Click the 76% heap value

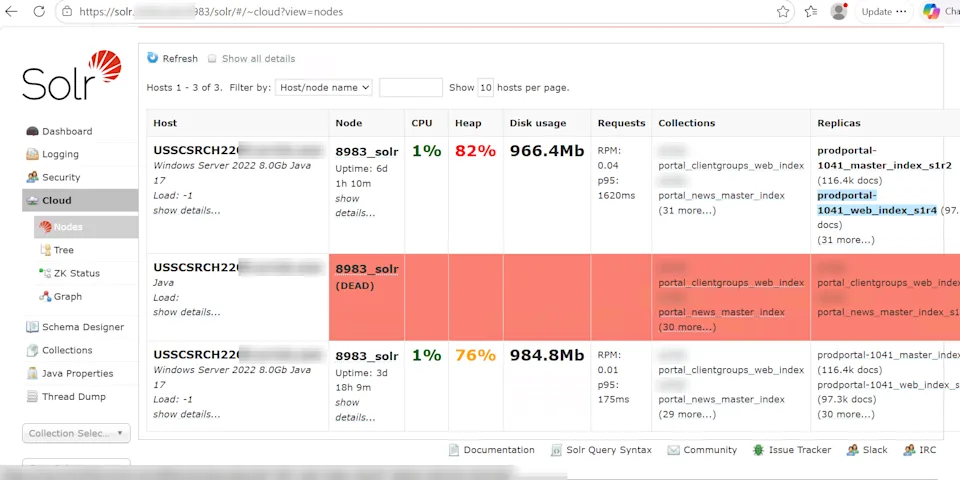pyautogui.click(x=475, y=355)
